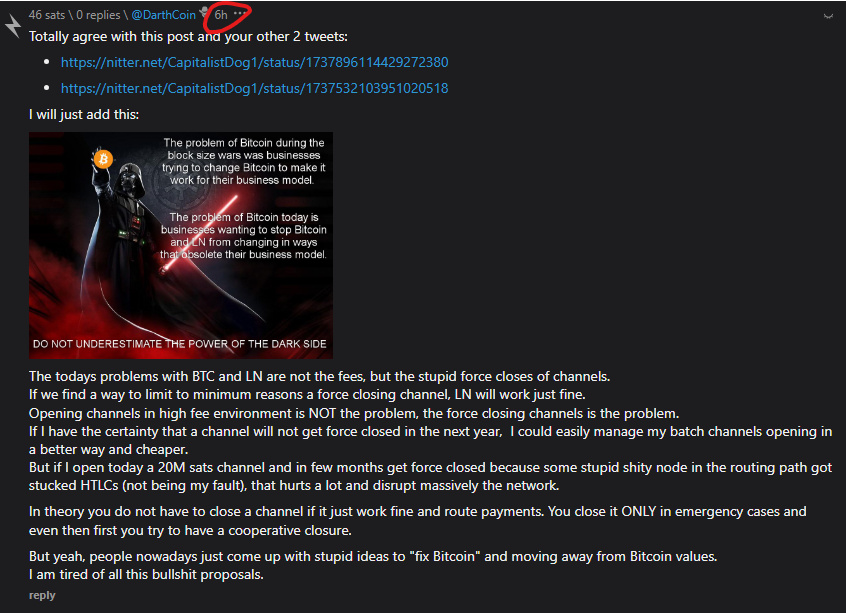This screenshot has width=846, height=613.
Task: Click the paragraph starting 'In theory you do not'
Action: (418, 521)
